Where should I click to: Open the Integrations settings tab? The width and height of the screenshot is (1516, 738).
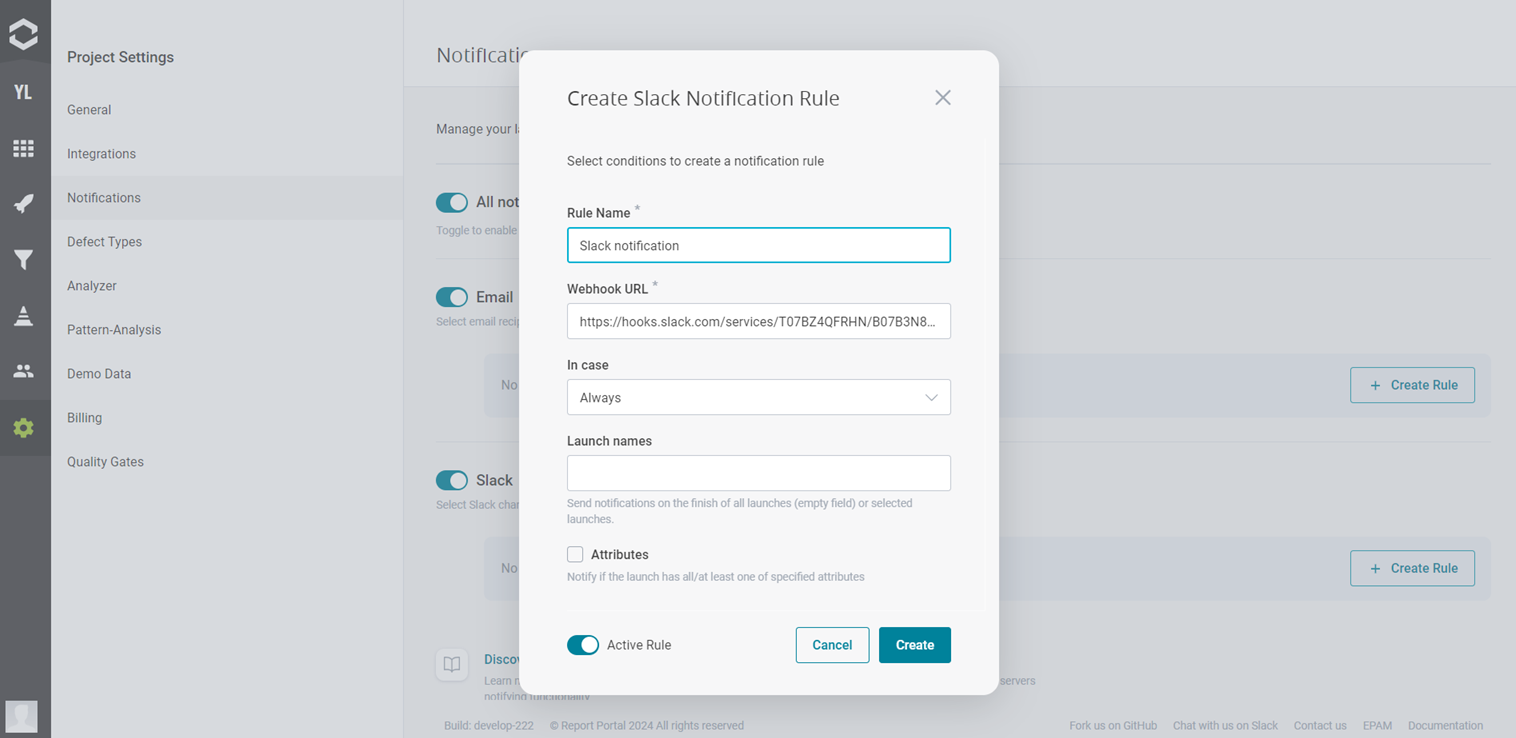(101, 154)
